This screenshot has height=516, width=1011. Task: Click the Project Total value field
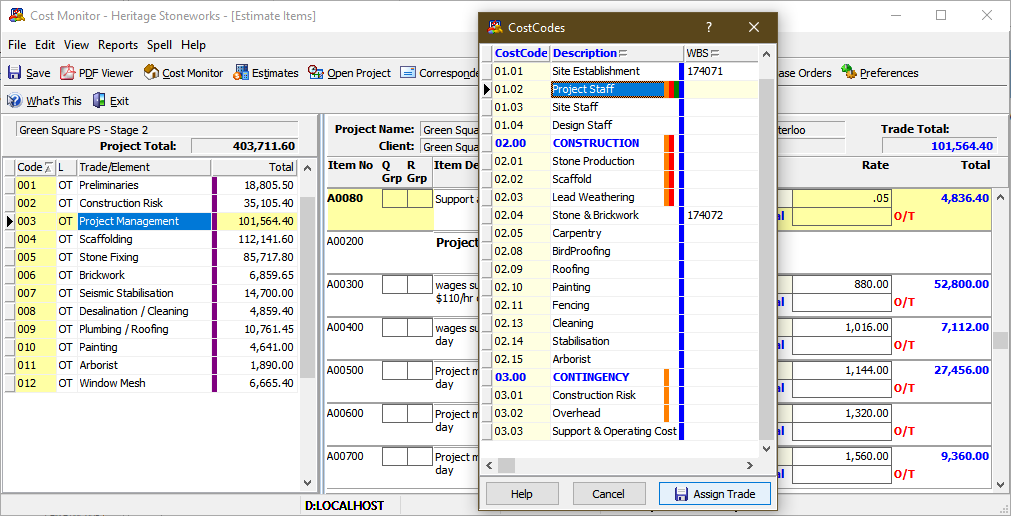(x=245, y=146)
